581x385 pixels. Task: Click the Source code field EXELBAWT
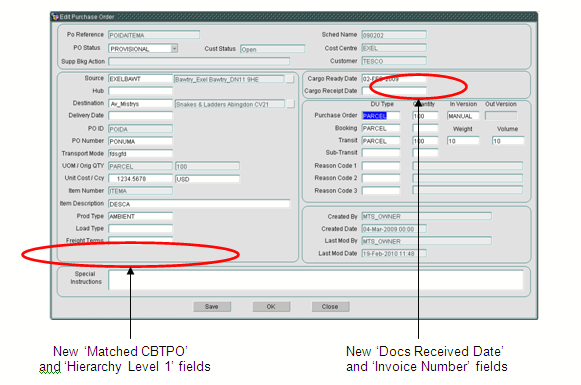140,79
